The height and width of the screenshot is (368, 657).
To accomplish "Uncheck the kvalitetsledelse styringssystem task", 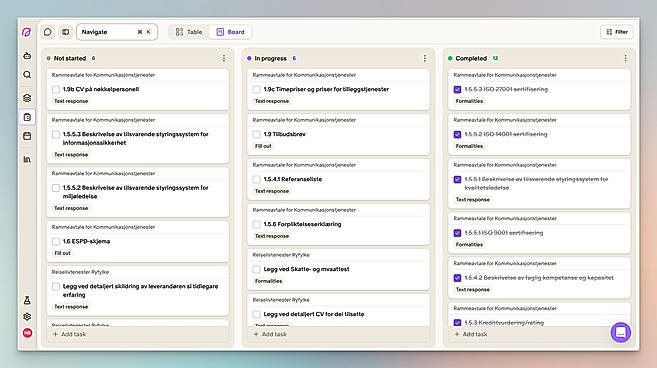I will (x=458, y=179).
